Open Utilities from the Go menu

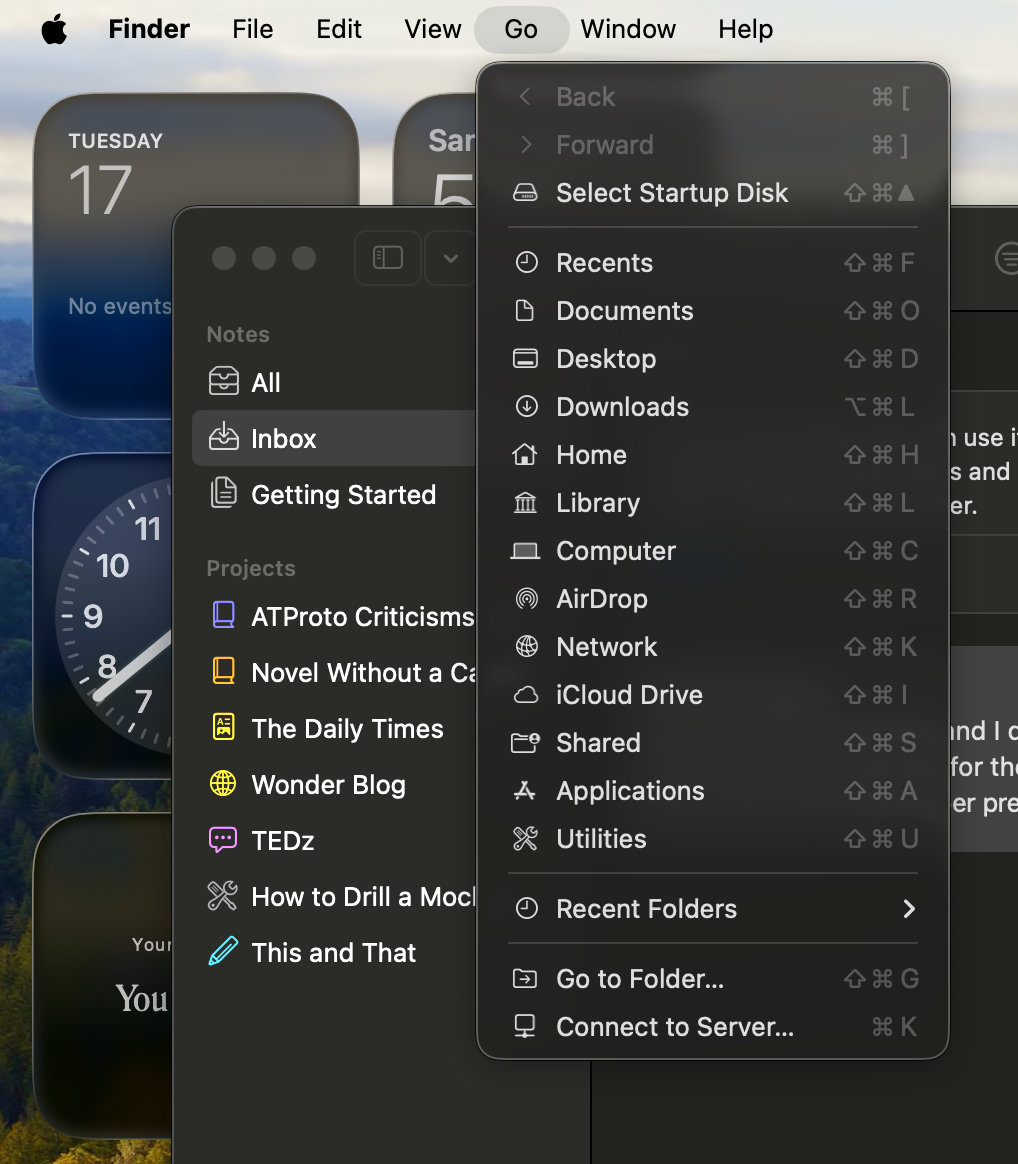click(713, 839)
